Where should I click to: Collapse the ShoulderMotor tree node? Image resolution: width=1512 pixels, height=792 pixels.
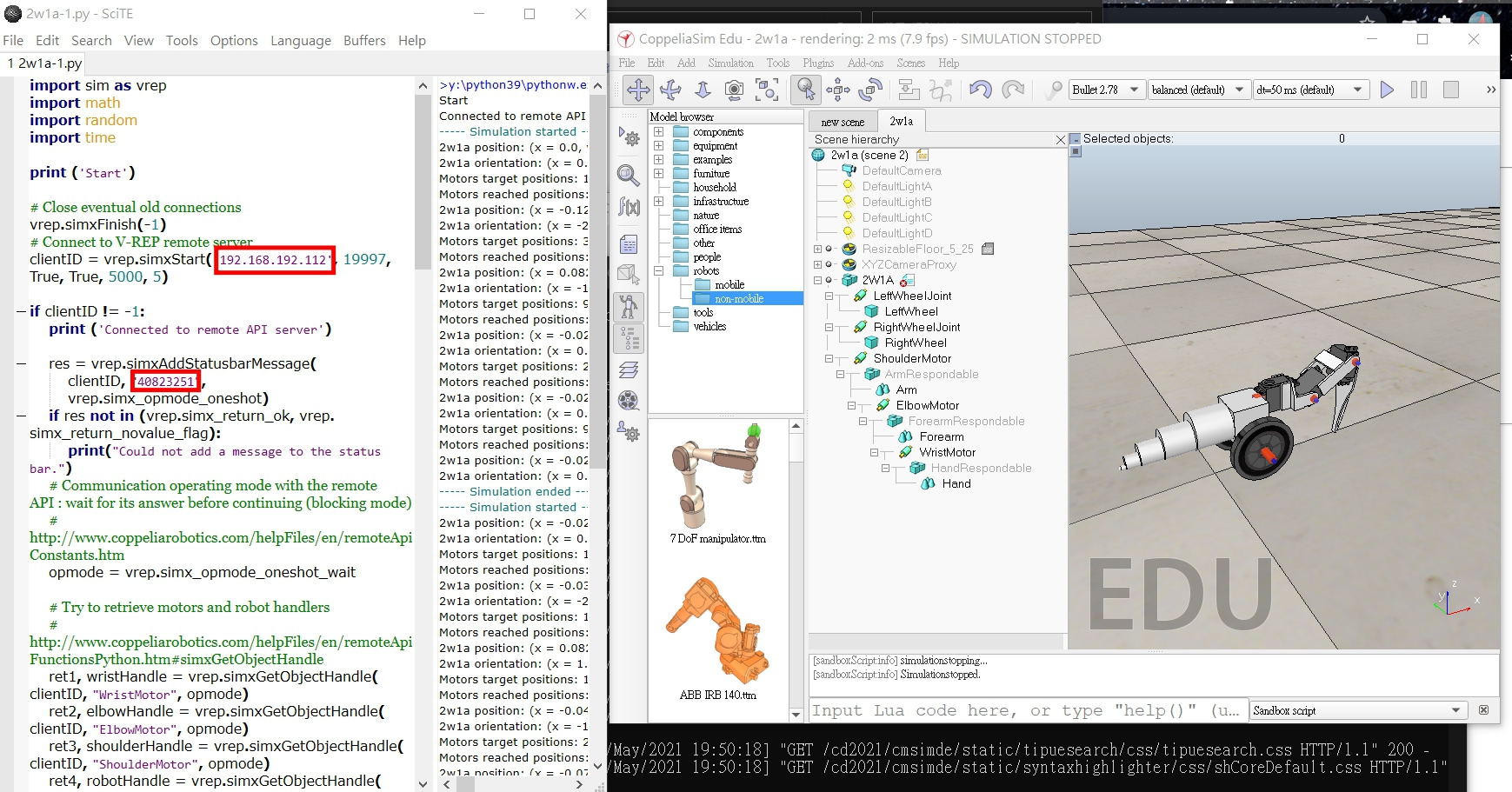pos(829,358)
